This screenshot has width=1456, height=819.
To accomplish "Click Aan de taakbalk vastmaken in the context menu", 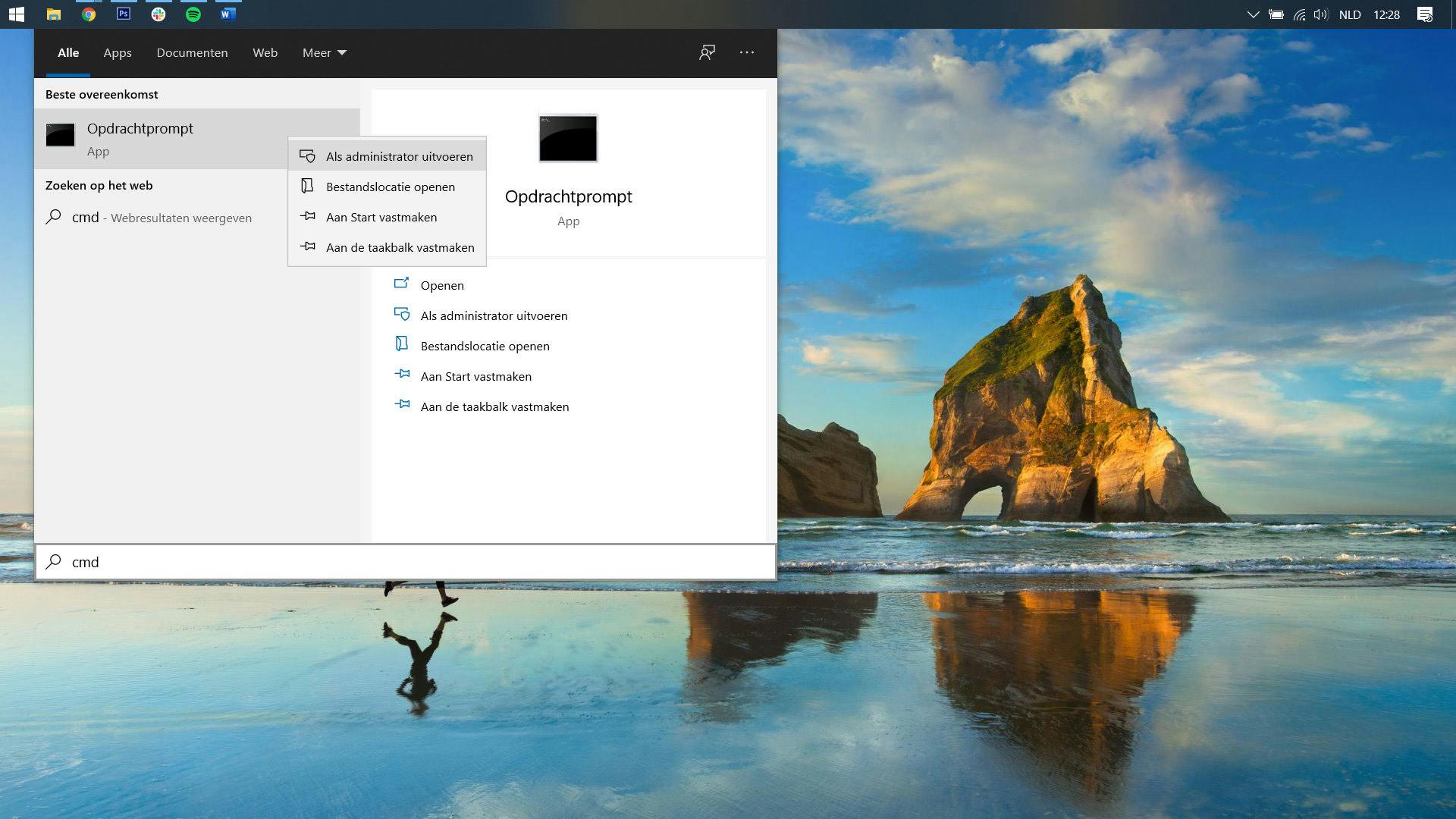I will [400, 247].
